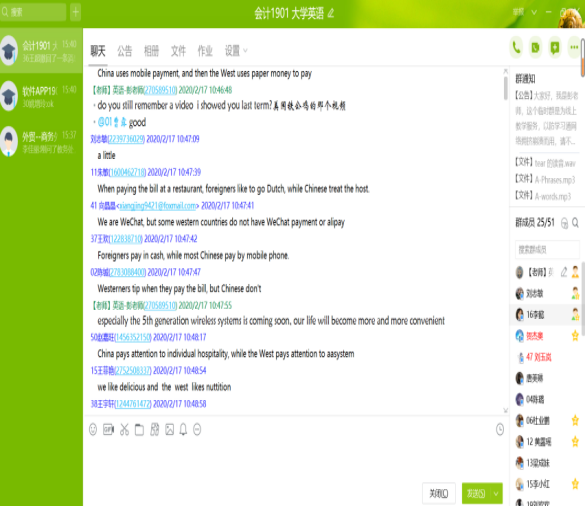The height and width of the screenshot is (506, 585).
Task: Click the bell notification icon in toolbar
Action: coord(183,430)
